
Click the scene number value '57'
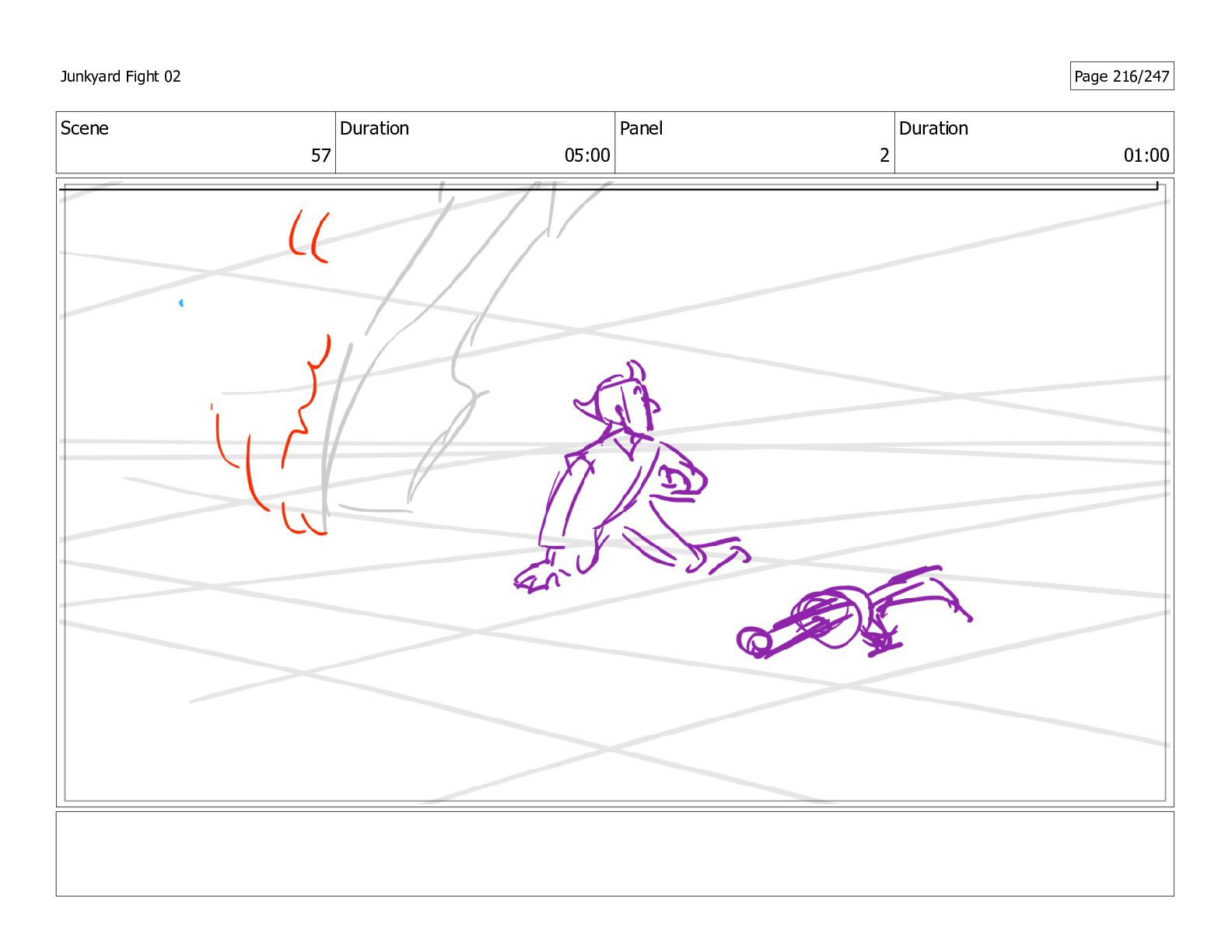[321, 156]
